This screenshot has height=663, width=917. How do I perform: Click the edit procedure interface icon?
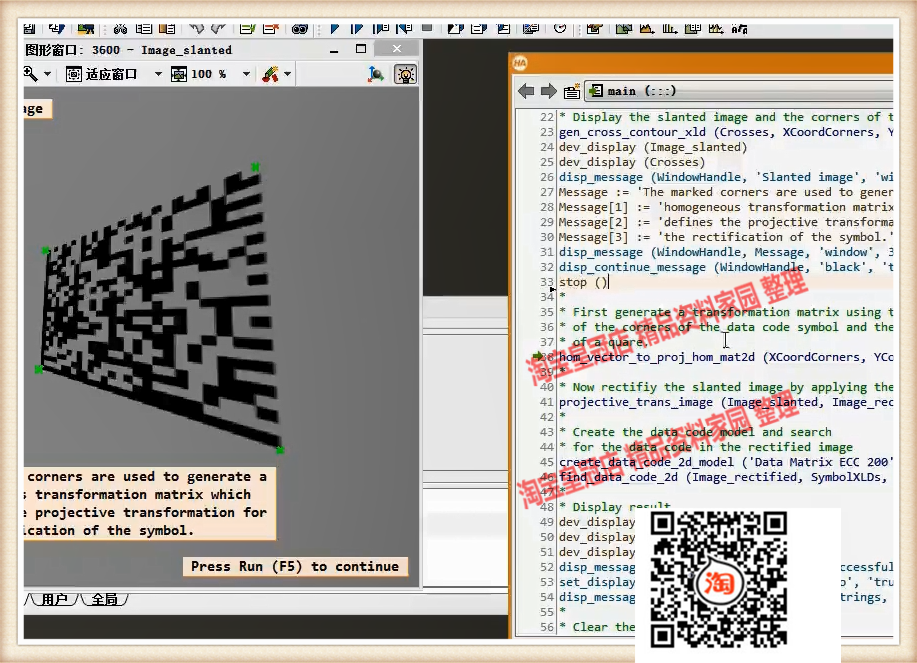571,91
